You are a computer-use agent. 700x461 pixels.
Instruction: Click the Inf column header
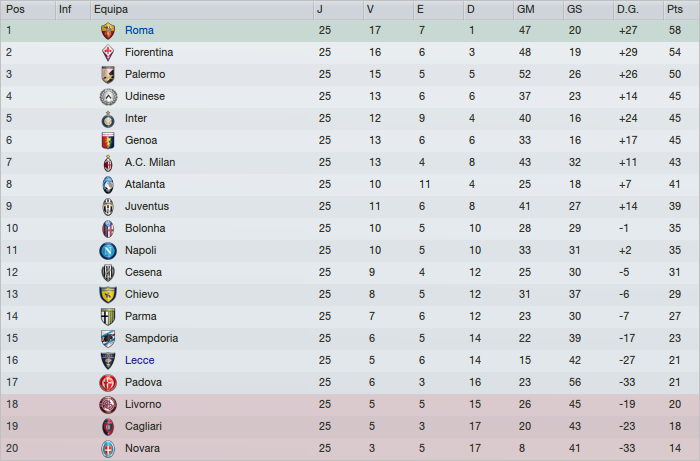coord(65,9)
